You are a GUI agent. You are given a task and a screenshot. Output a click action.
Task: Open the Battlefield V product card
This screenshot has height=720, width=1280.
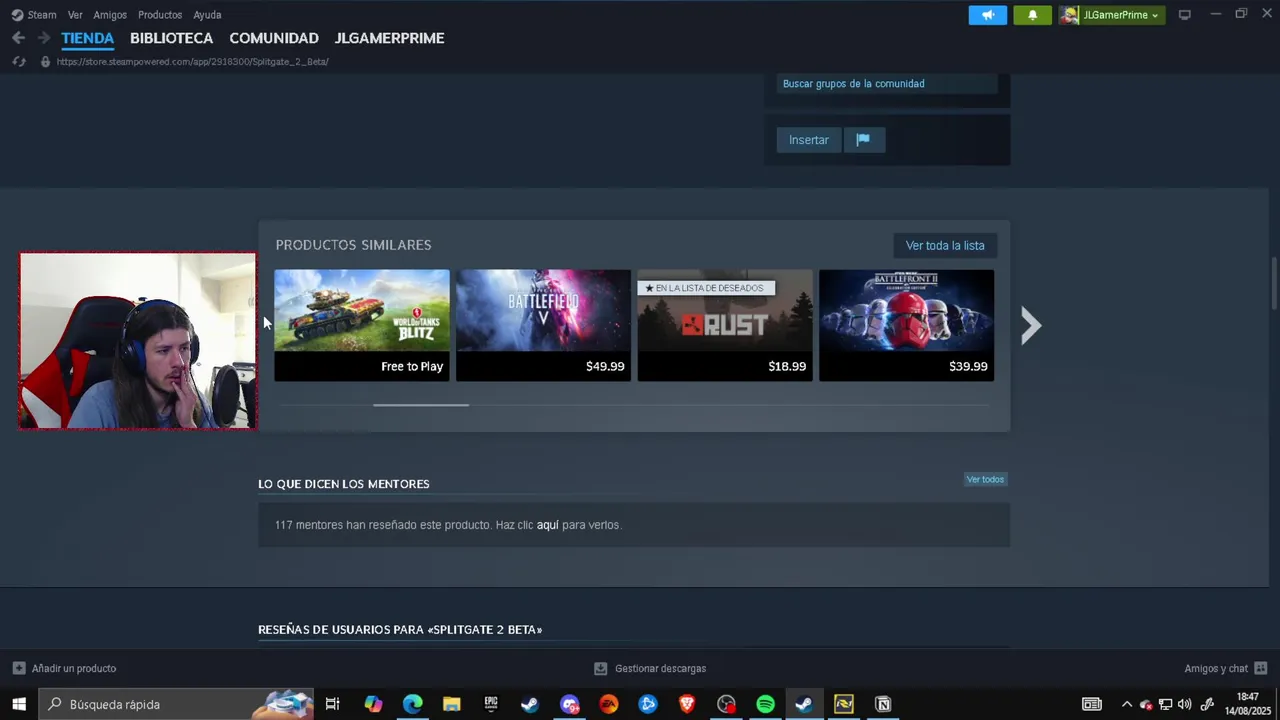point(543,325)
